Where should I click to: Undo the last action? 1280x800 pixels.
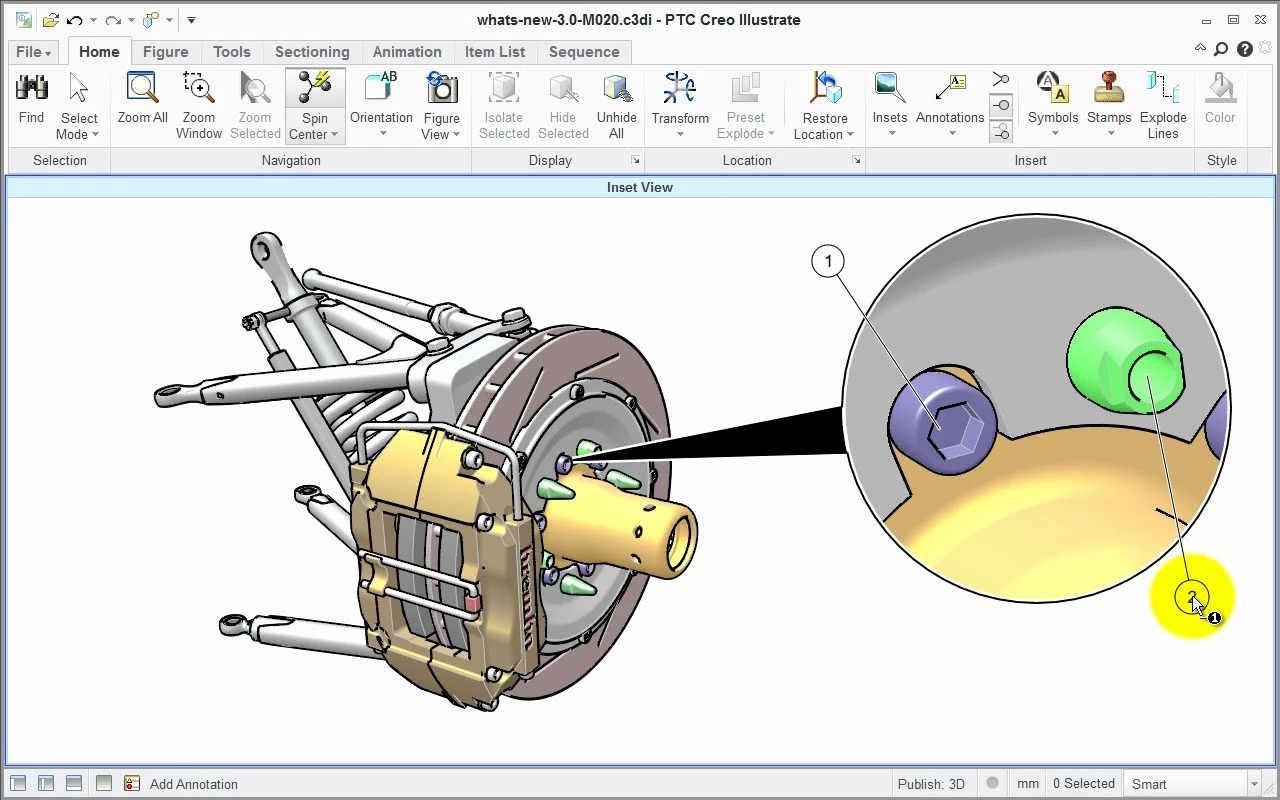74,20
